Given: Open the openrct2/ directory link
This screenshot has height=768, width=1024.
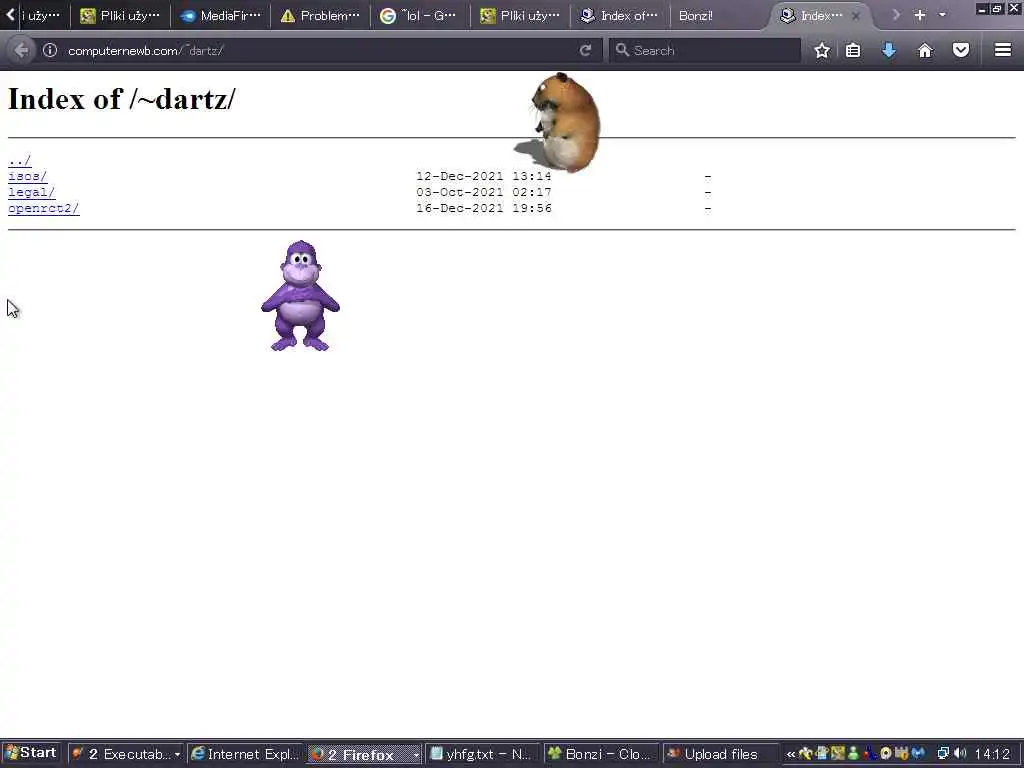Looking at the screenshot, I should point(44,208).
